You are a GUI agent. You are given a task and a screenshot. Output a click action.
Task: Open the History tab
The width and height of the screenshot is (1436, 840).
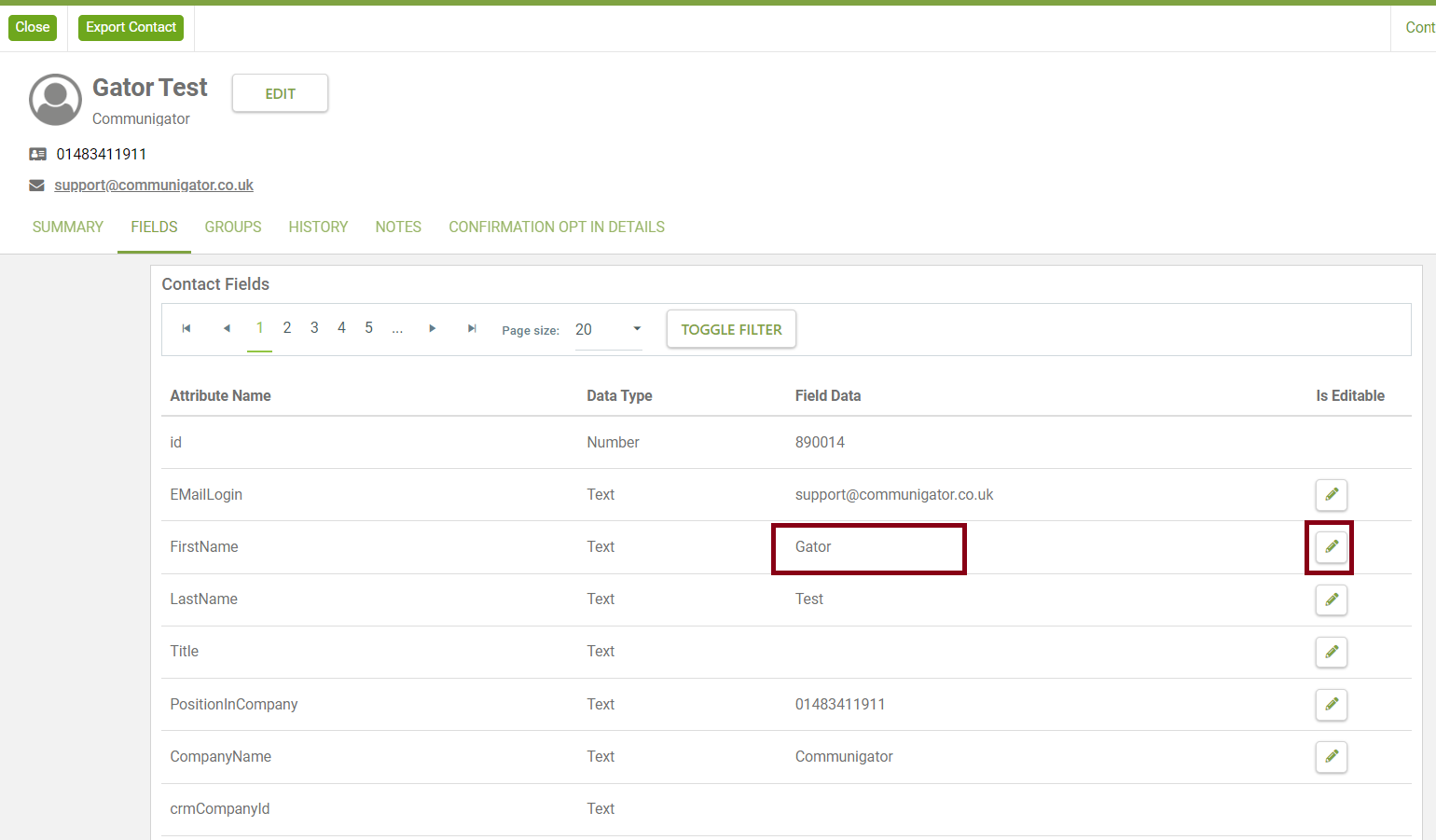pos(318,227)
